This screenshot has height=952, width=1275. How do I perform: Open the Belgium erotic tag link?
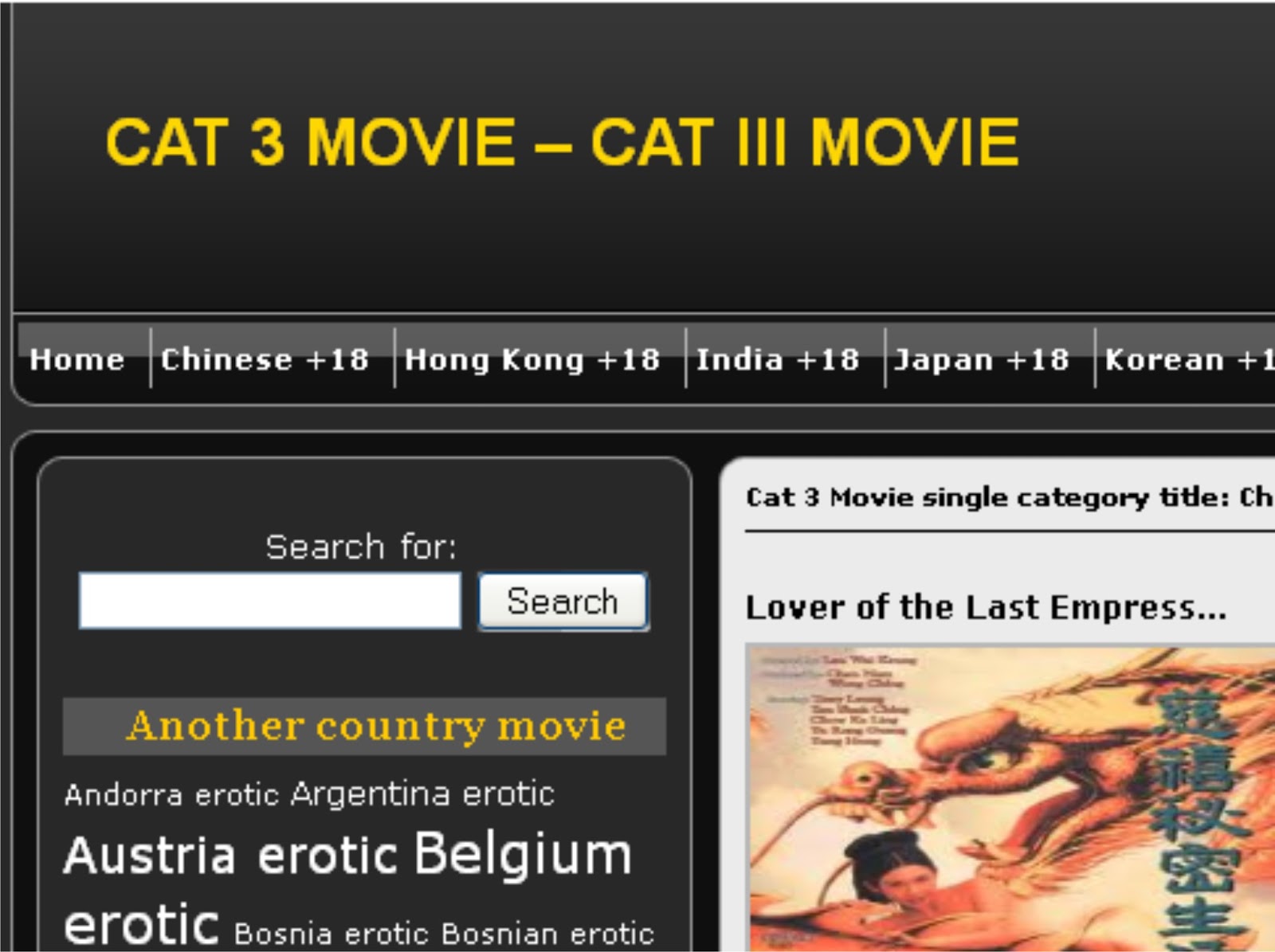(347, 888)
